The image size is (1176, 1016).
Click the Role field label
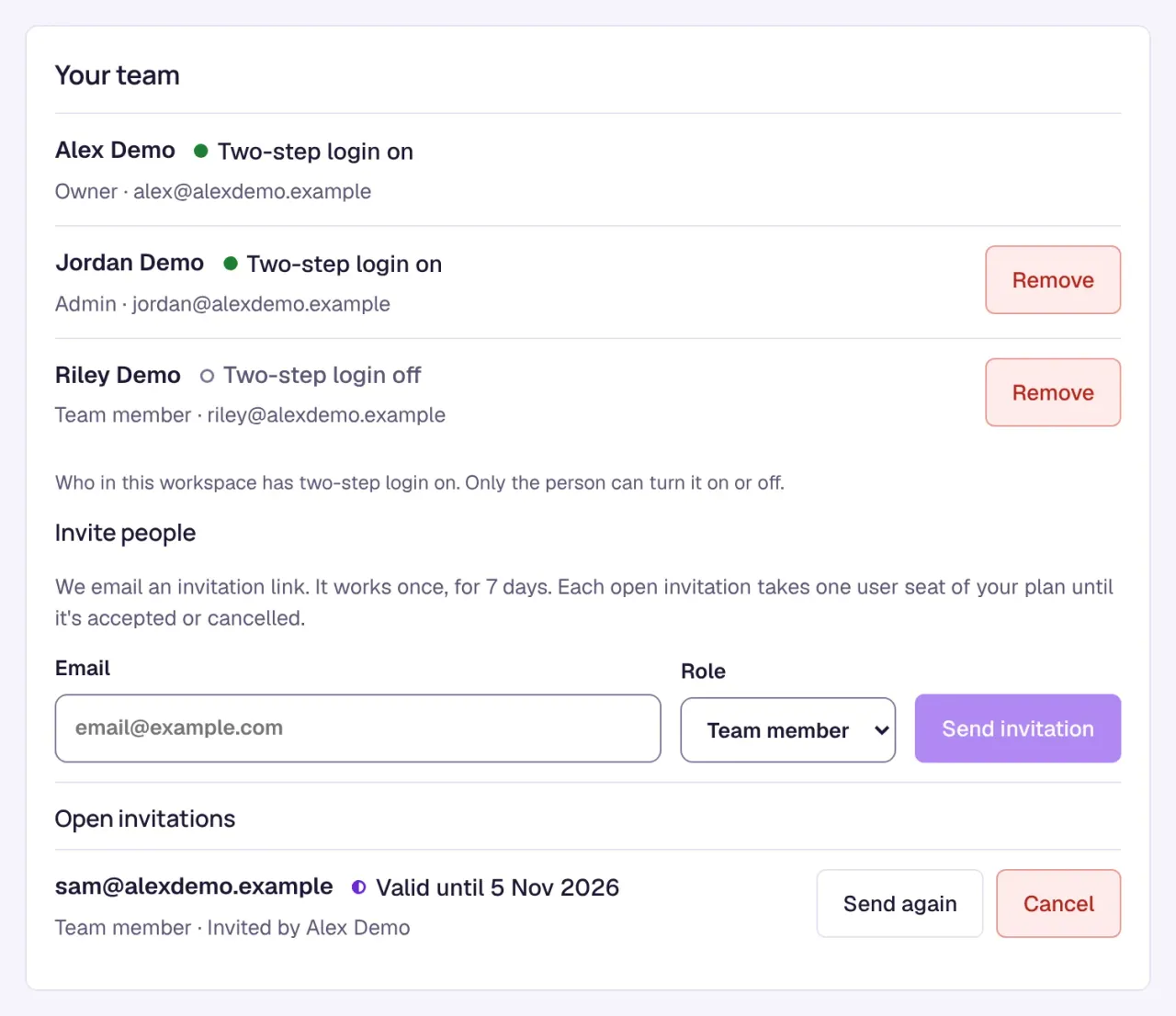point(703,672)
